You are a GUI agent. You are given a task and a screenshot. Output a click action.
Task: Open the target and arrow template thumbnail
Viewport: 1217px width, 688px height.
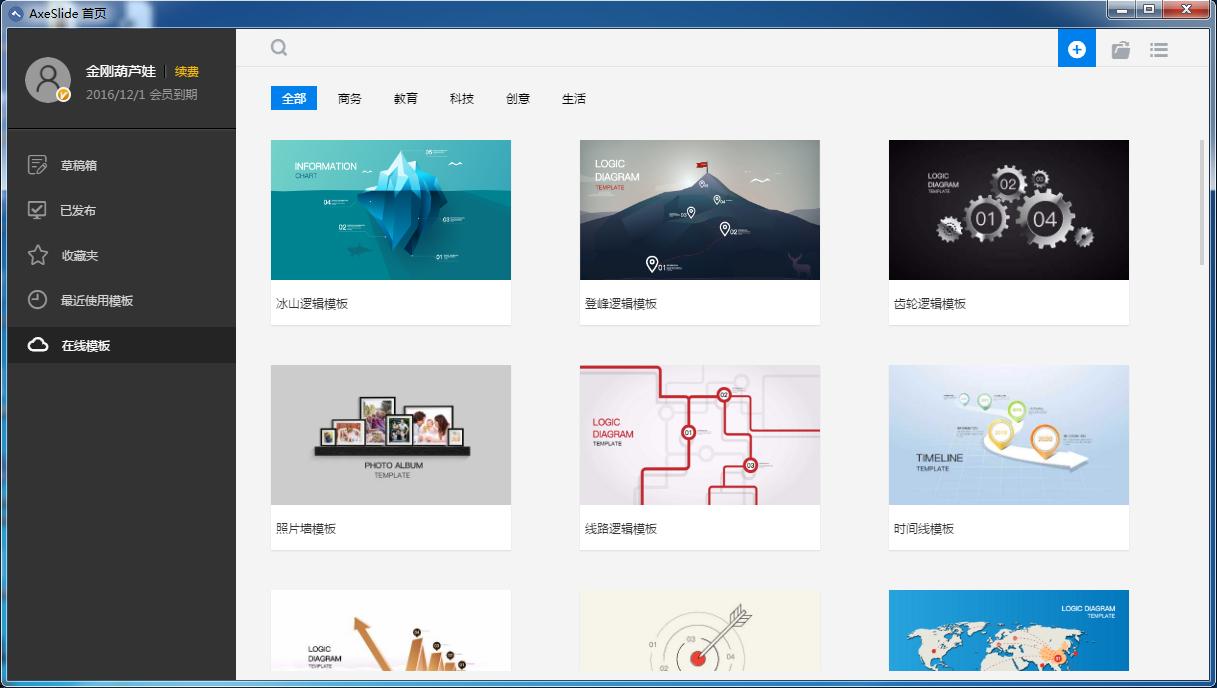tap(700, 631)
